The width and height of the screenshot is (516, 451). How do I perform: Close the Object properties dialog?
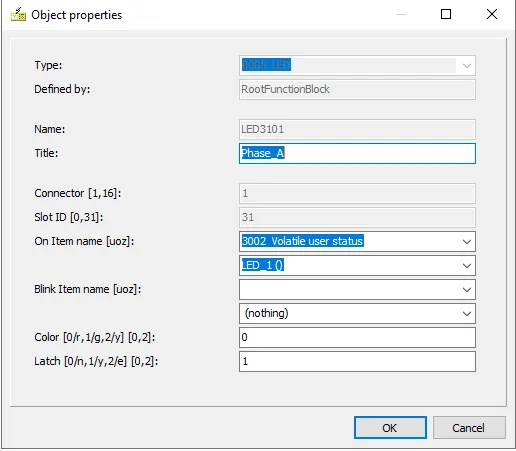pyautogui.click(x=492, y=14)
